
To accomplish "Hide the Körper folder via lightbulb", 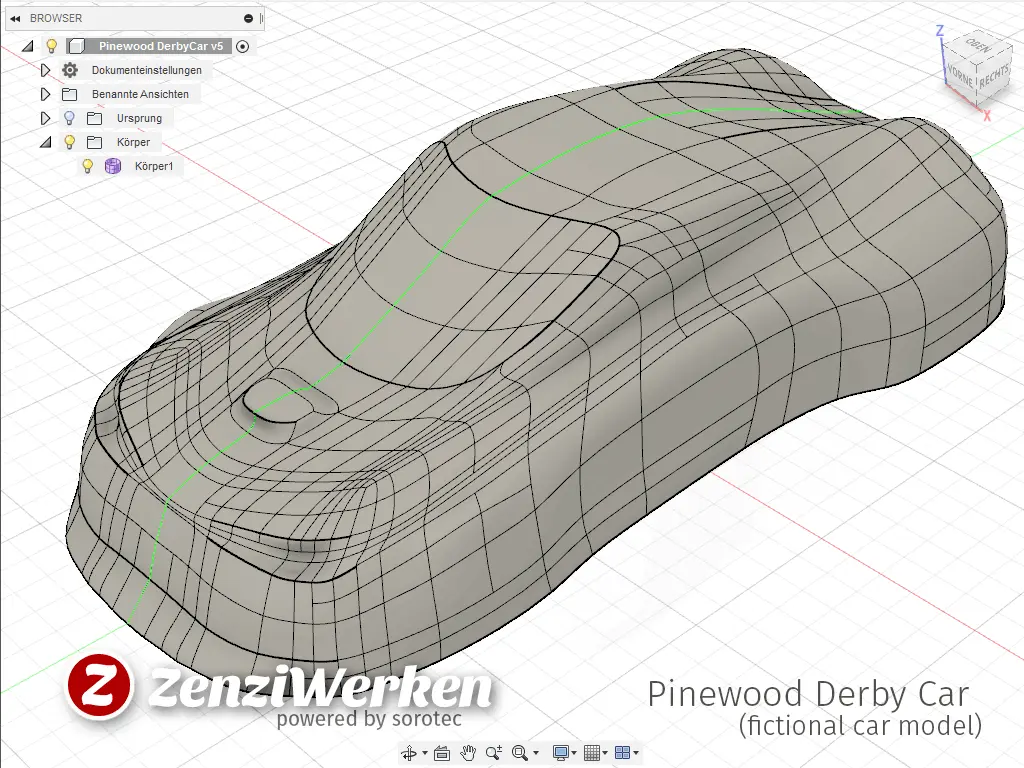I will pos(69,142).
